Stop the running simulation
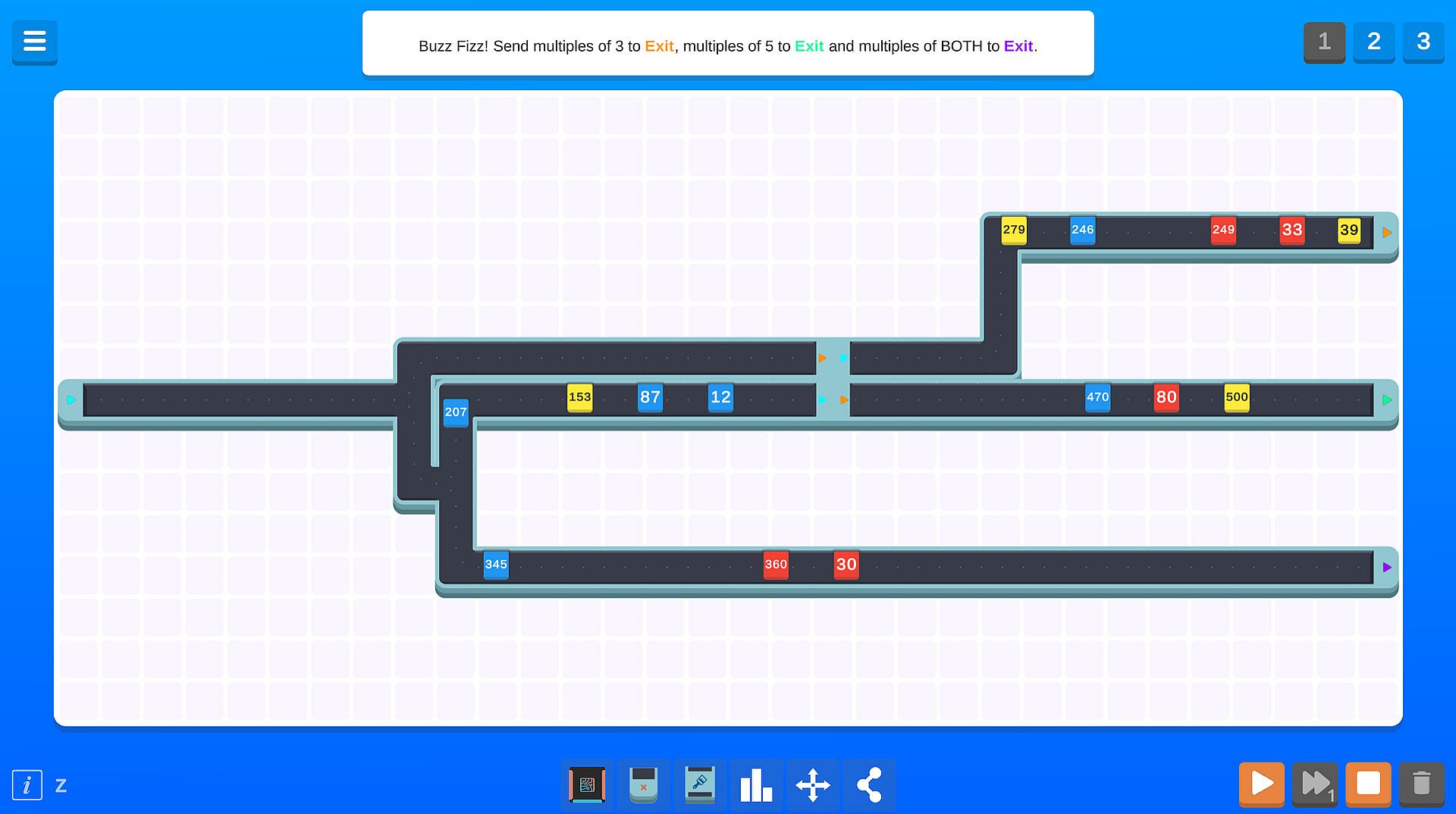1456x814 pixels. pyautogui.click(x=1369, y=784)
